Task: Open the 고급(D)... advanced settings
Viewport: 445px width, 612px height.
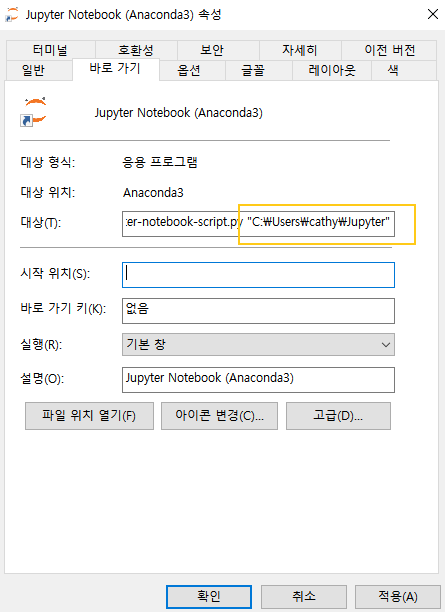Action: 338,416
